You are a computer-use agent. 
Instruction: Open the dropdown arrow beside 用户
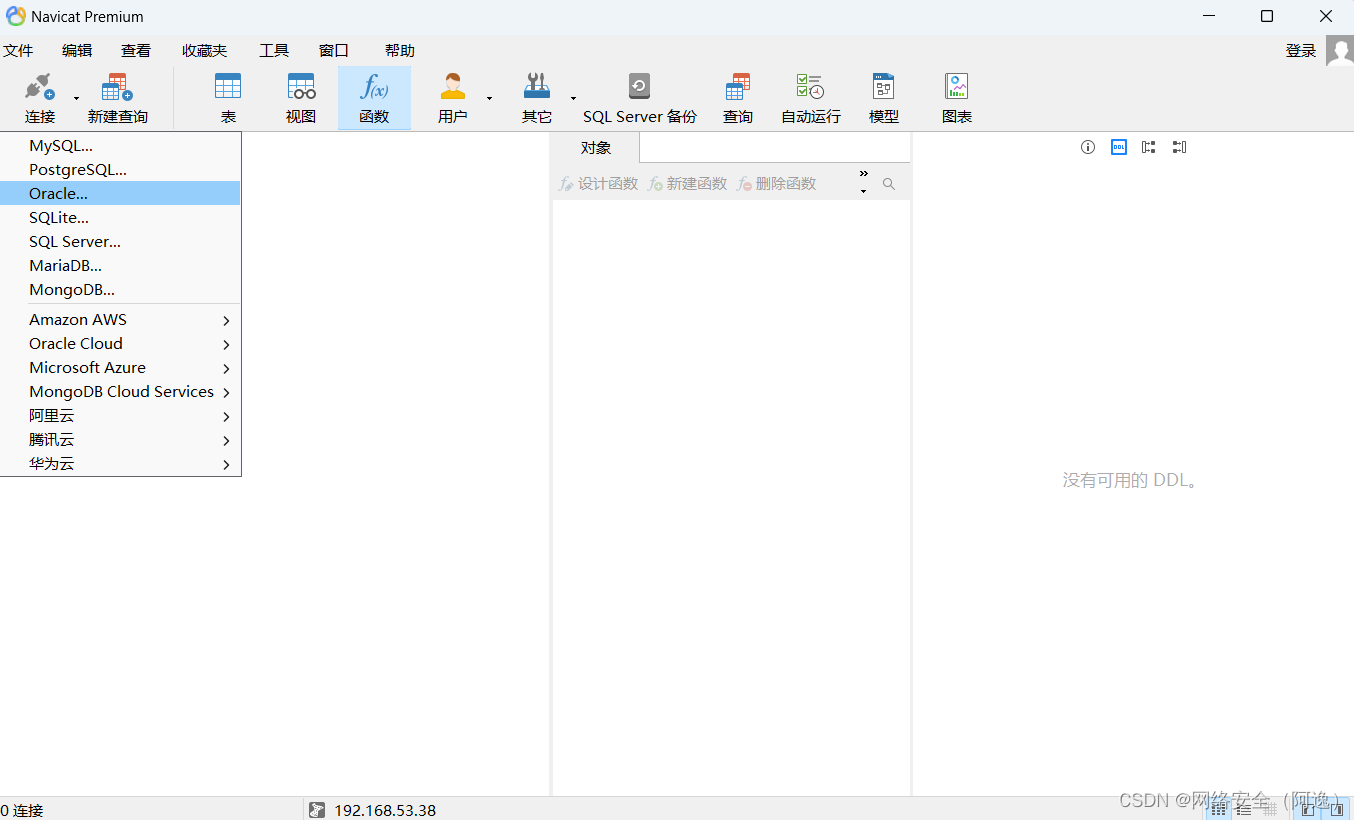[x=489, y=98]
